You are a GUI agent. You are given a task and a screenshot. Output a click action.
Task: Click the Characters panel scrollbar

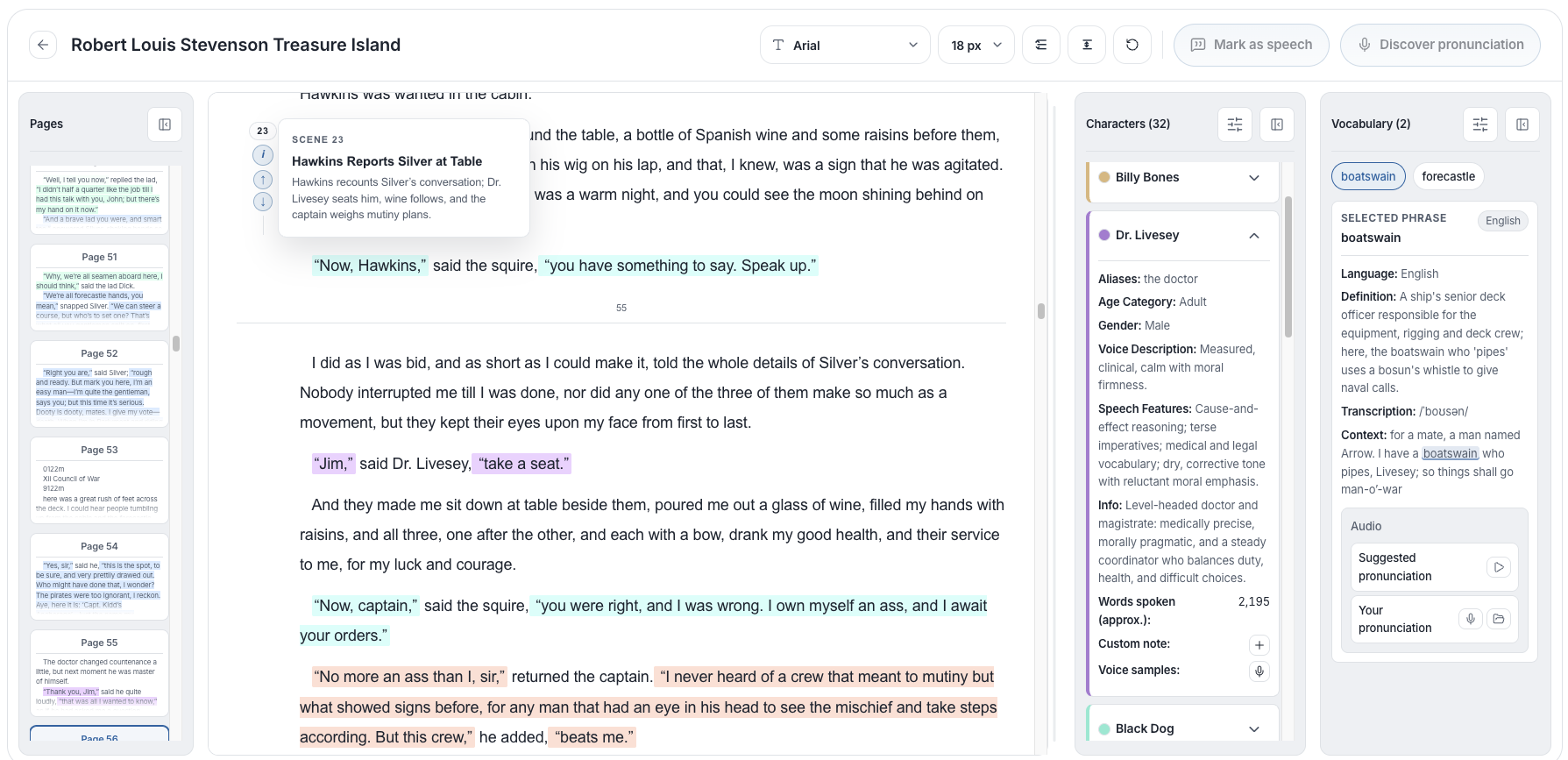pos(1288,266)
